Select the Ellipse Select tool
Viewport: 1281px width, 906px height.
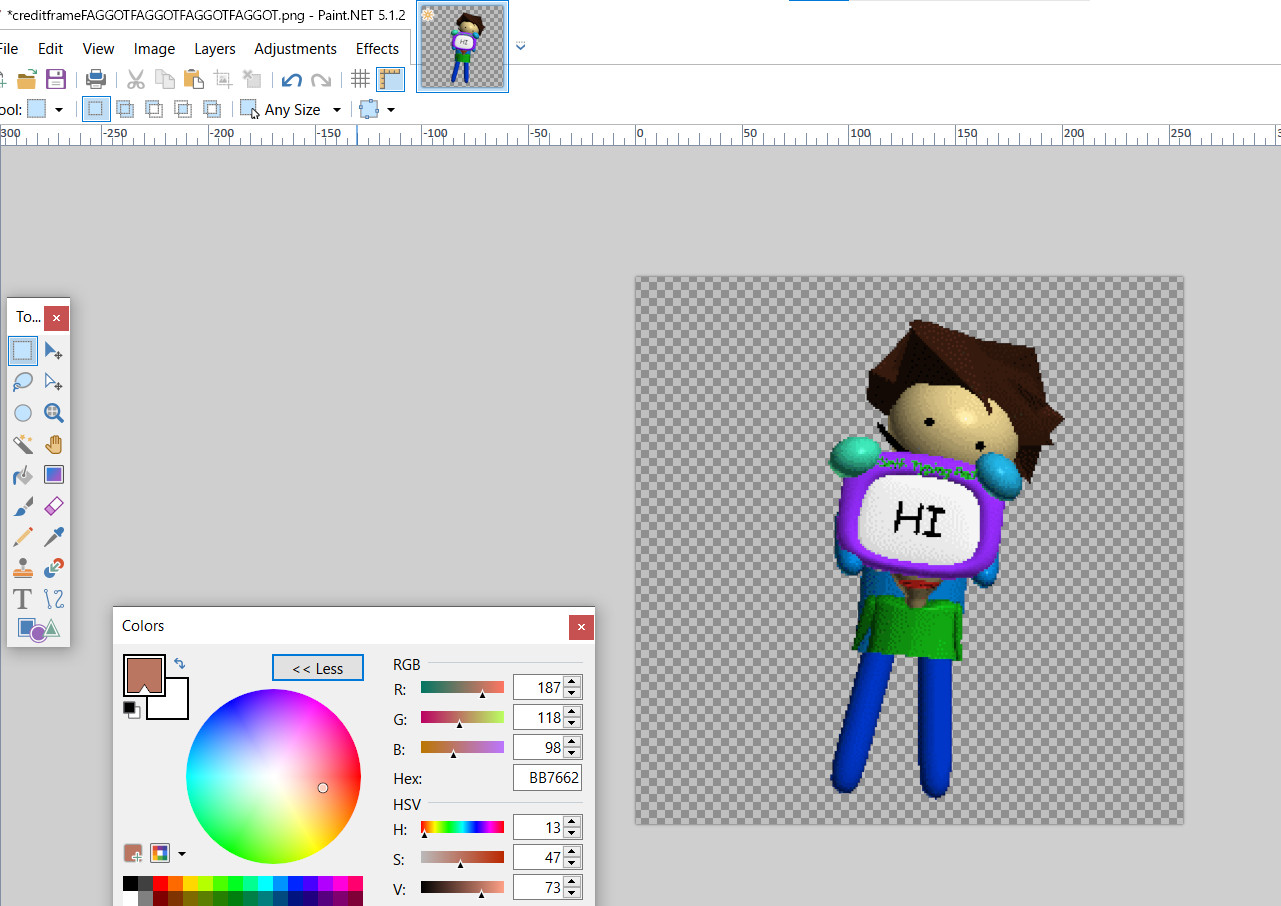[23, 413]
